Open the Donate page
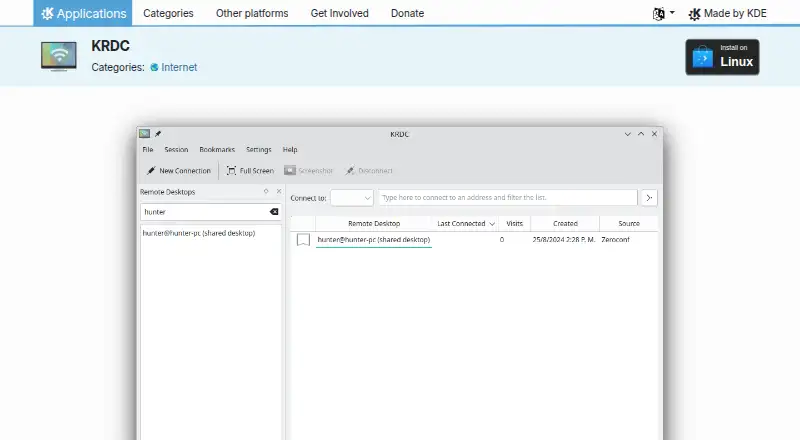This screenshot has height=440, width=800. click(407, 13)
